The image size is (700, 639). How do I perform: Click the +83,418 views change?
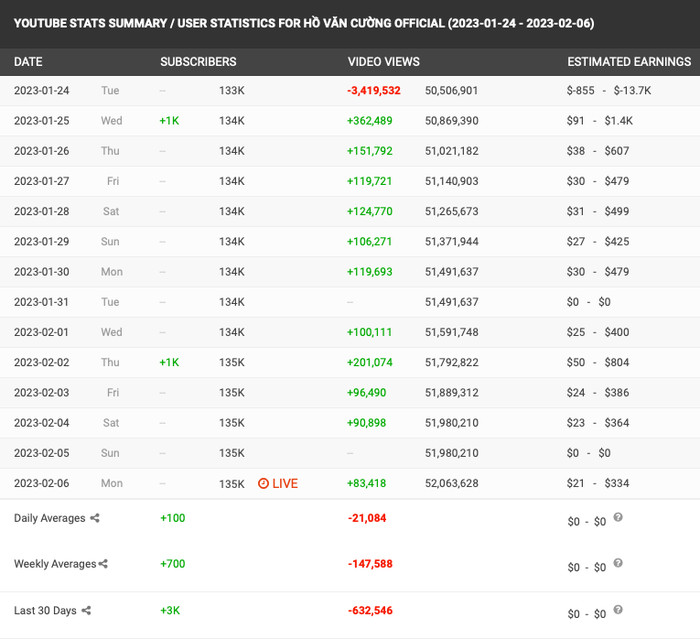pos(367,483)
